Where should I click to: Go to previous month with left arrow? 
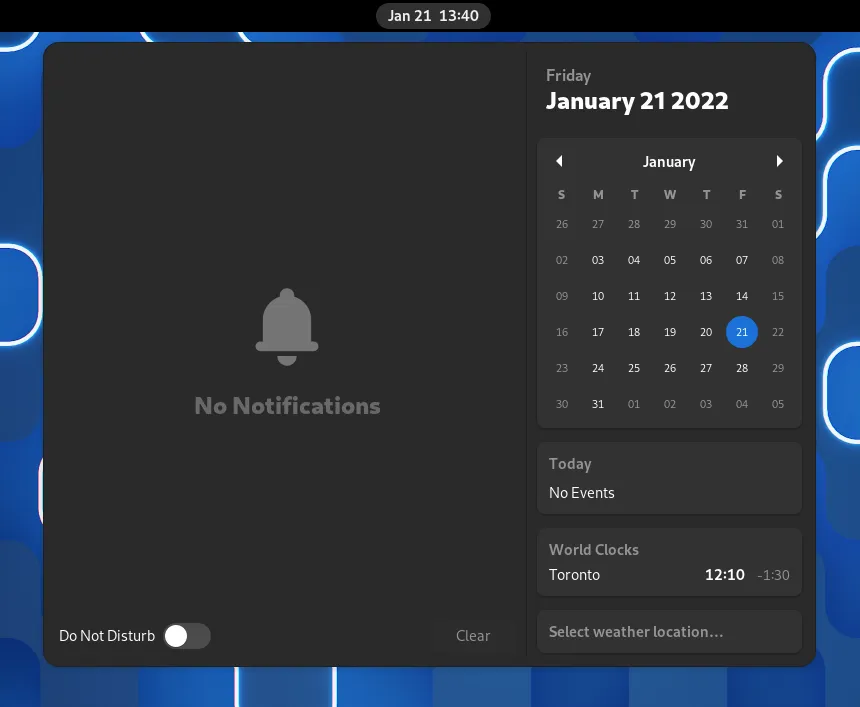coord(559,161)
